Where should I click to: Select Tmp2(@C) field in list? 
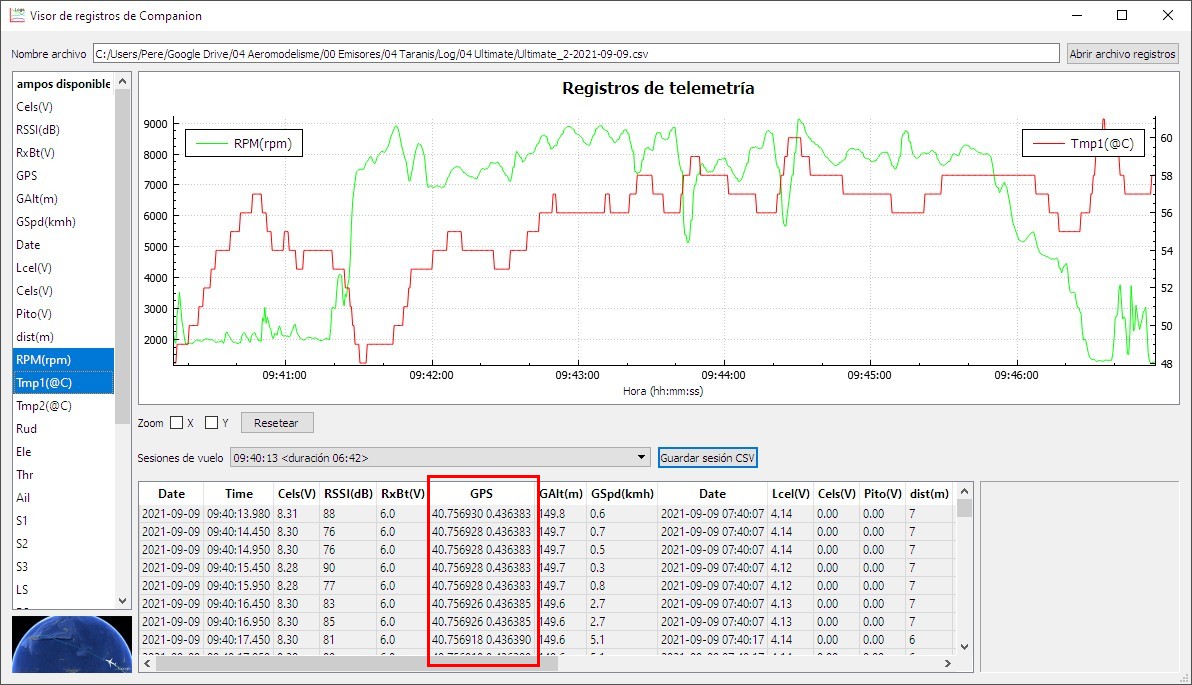pyautogui.click(x=44, y=406)
